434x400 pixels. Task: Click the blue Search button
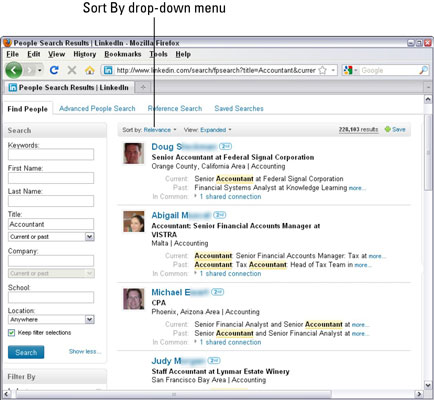coord(26,352)
